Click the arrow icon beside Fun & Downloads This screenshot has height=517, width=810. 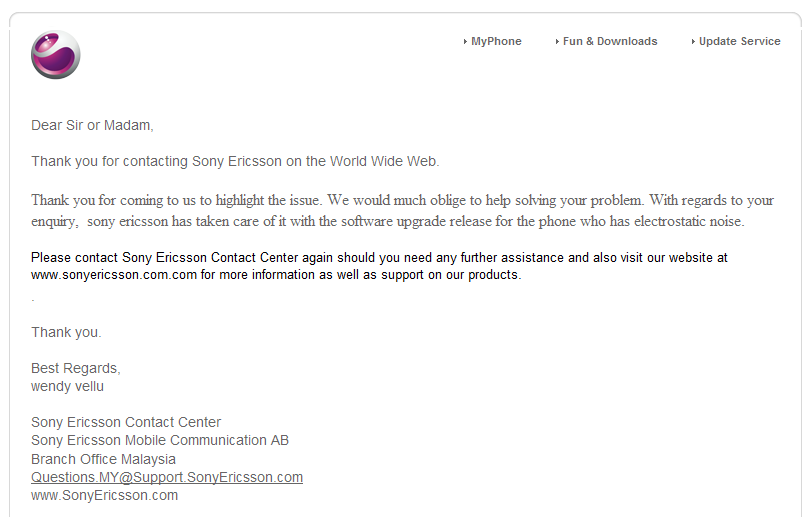click(557, 41)
